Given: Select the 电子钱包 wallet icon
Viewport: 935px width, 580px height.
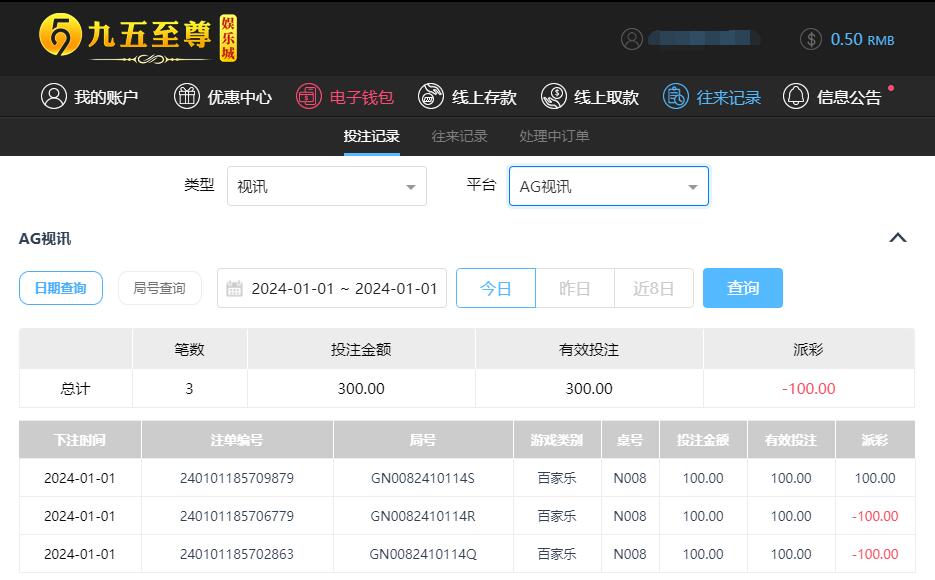Looking at the screenshot, I should coord(309,96).
